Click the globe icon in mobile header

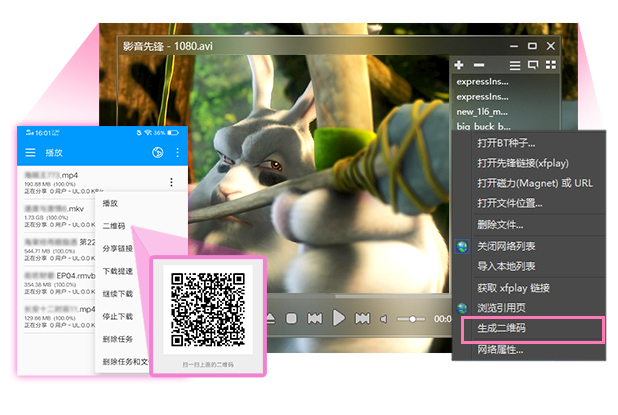pyautogui.click(x=157, y=153)
